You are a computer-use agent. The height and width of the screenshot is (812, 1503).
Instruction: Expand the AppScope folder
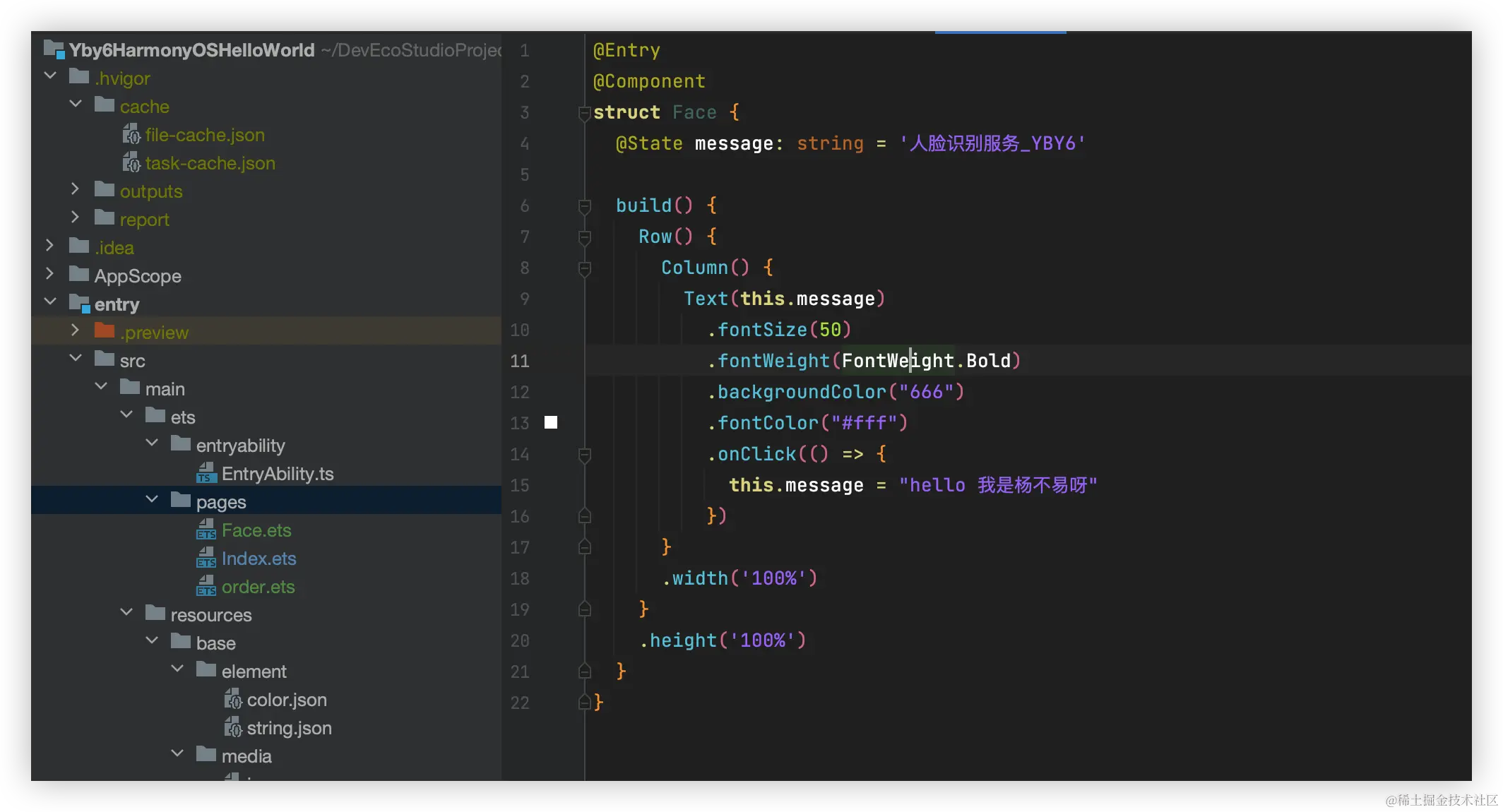(50, 274)
